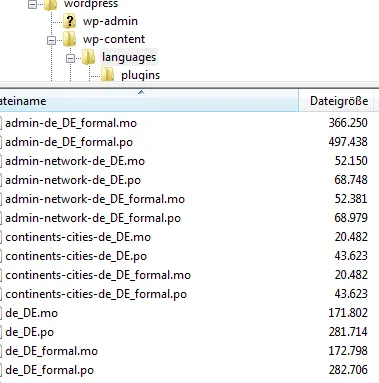
Task: Select file continents-cities-de_DE_formal.mo
Action: [98, 275]
